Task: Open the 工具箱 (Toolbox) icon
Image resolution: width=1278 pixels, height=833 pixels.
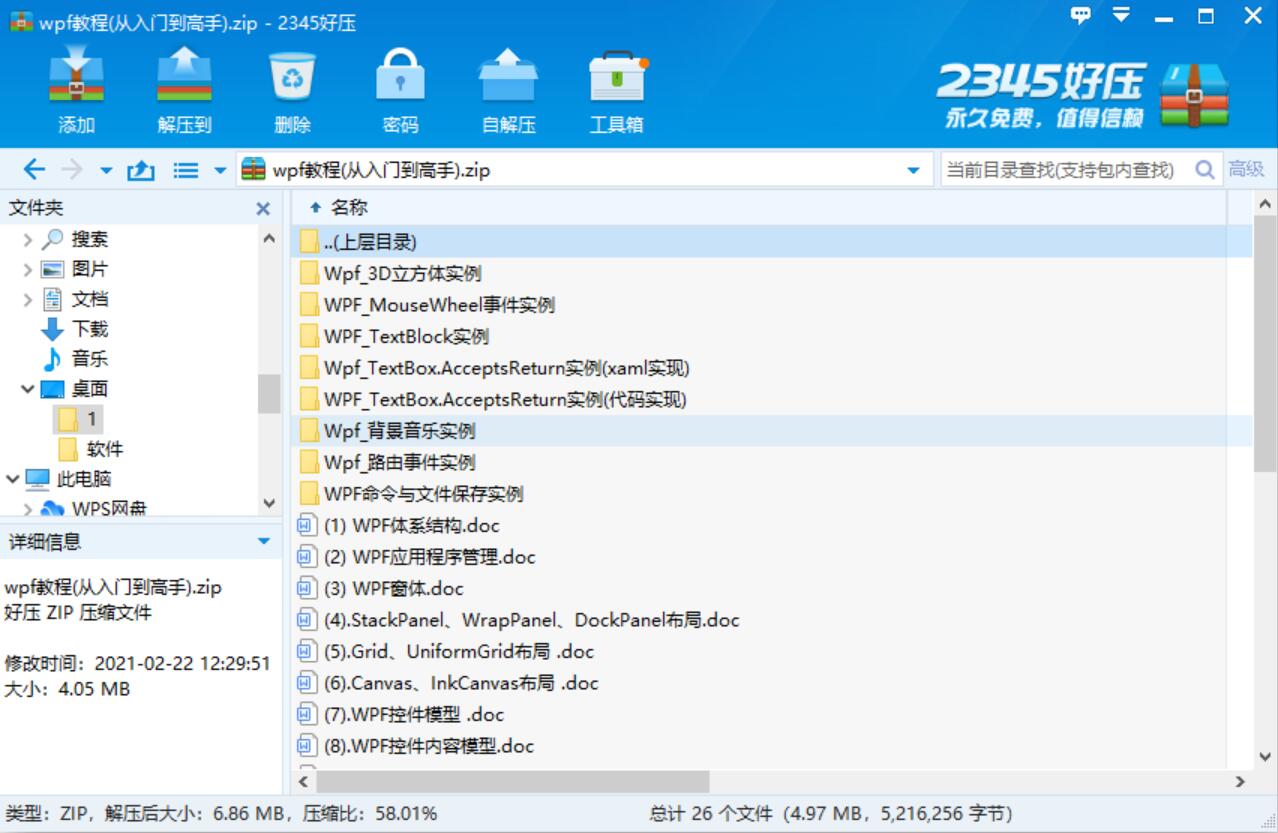Action: 617,76
